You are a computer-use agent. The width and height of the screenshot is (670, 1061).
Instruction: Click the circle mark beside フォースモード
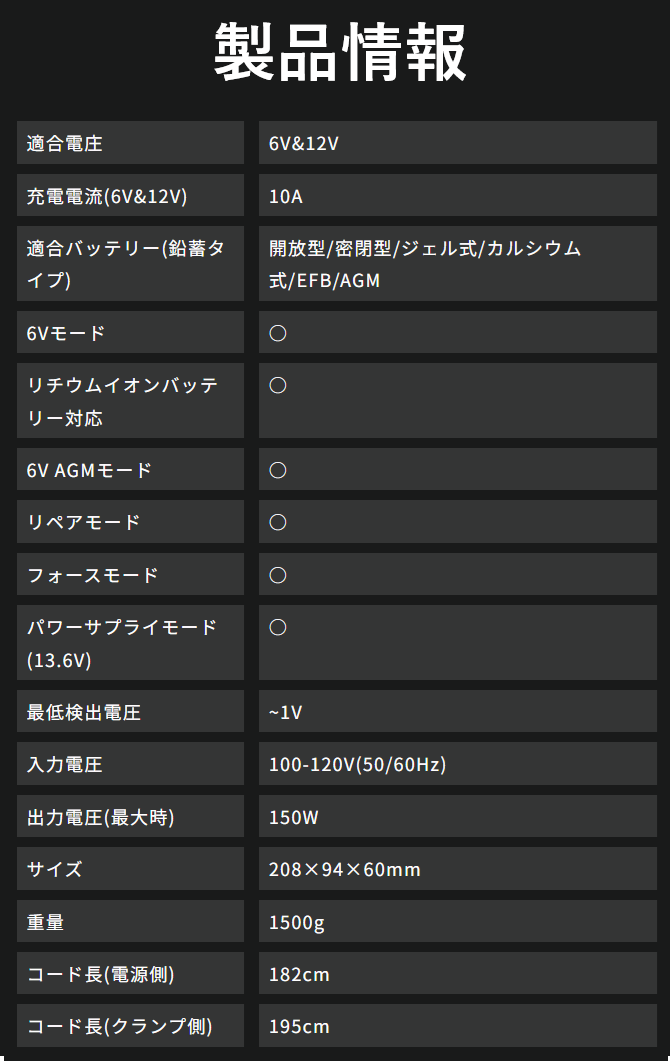point(278,575)
